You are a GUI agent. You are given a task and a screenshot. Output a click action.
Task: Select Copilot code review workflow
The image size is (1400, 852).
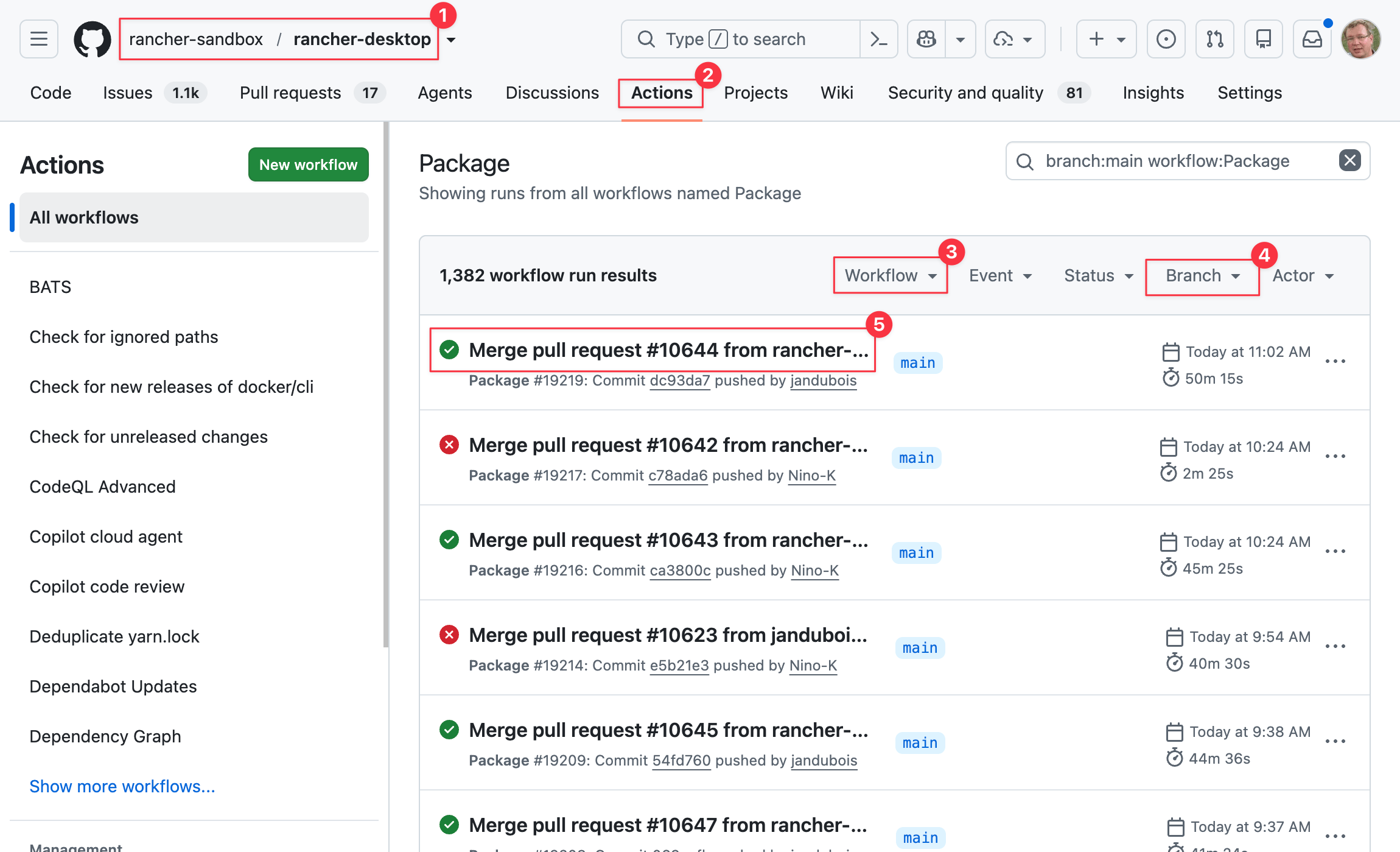[194, 586]
